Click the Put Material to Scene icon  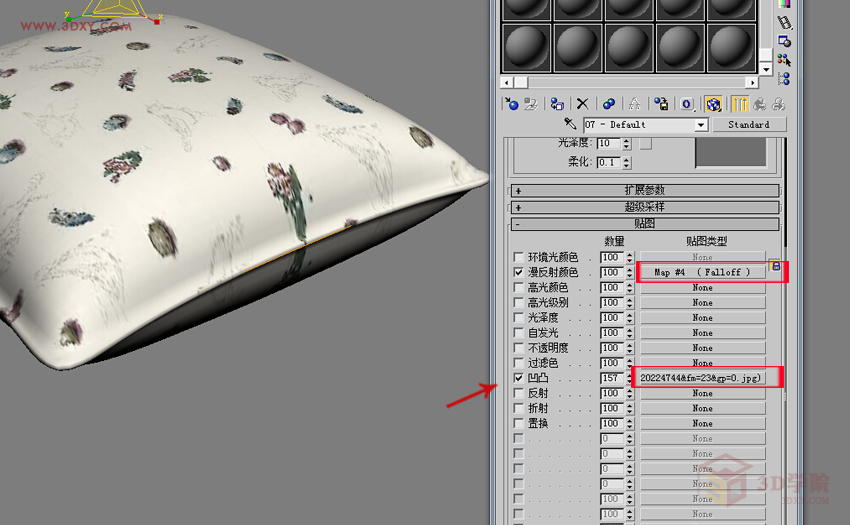531,104
